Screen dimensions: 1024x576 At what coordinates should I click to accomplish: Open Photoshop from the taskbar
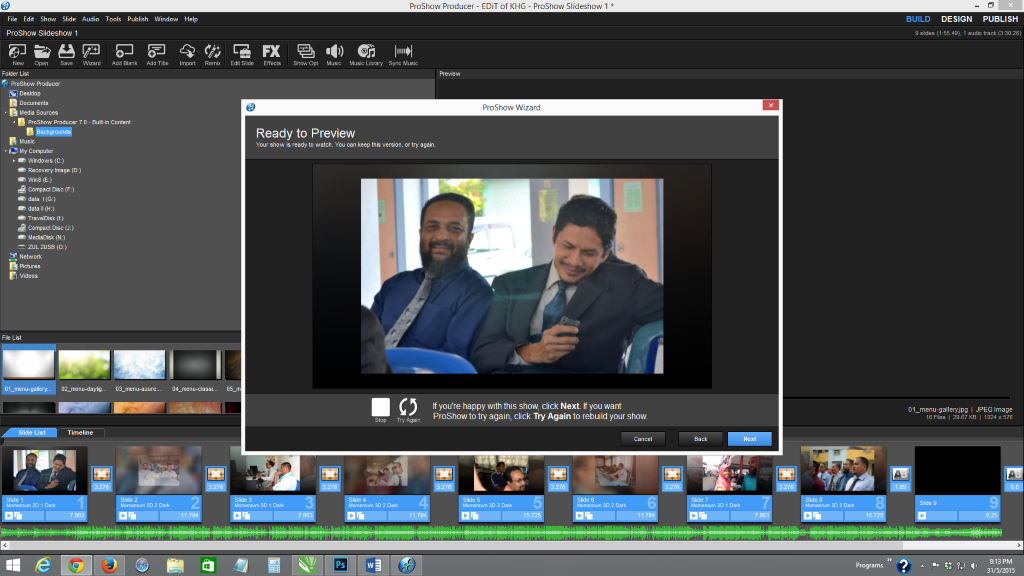[340, 565]
